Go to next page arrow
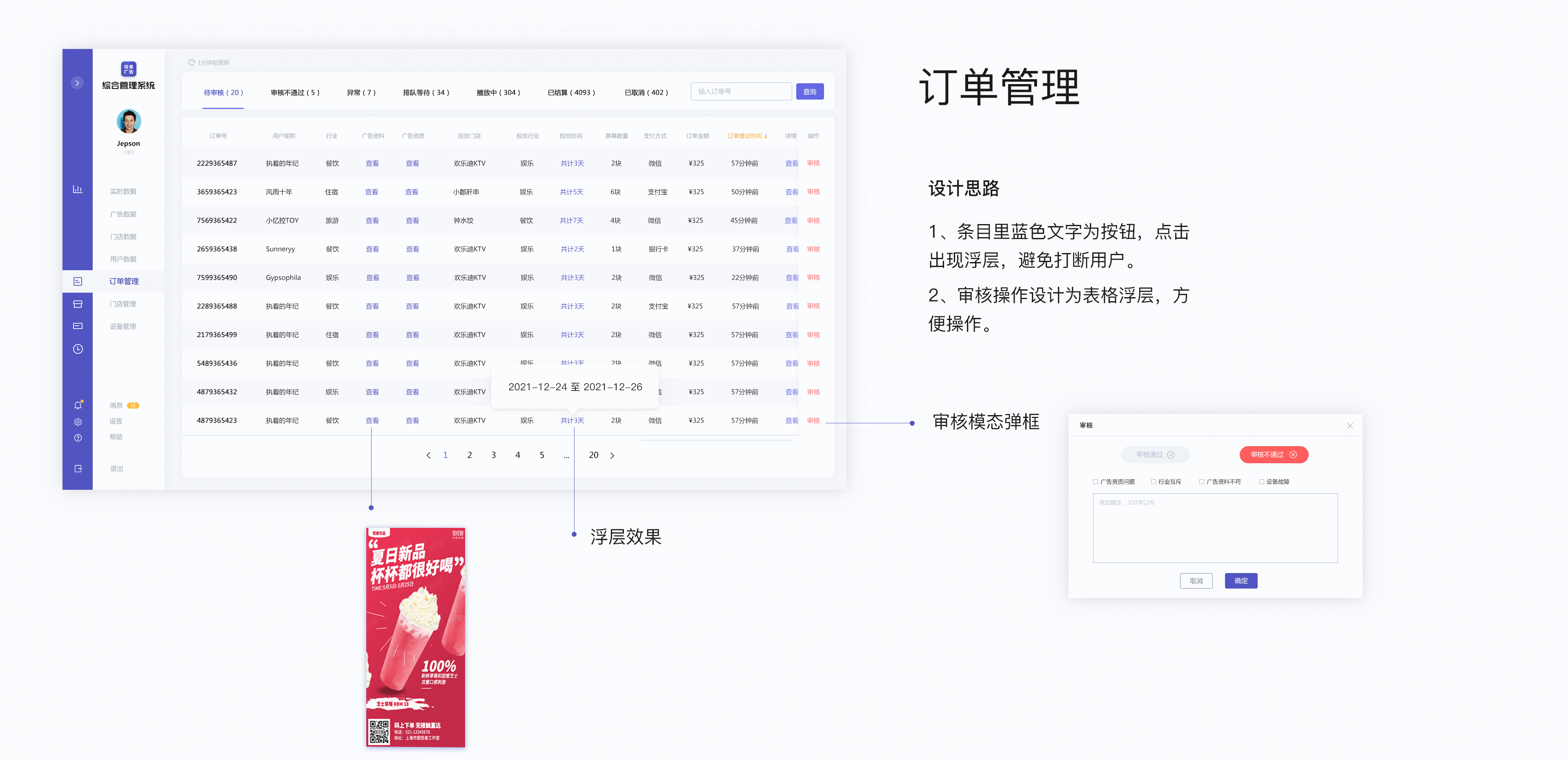This screenshot has width=1568, height=760. coord(612,455)
